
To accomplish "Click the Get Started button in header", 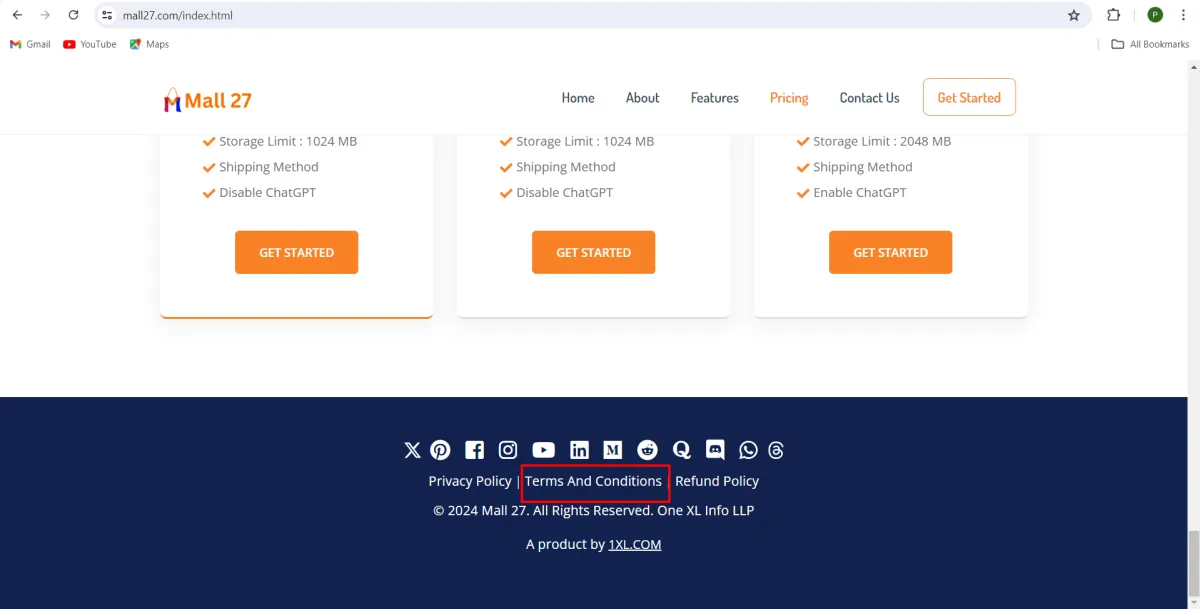I will [968, 98].
